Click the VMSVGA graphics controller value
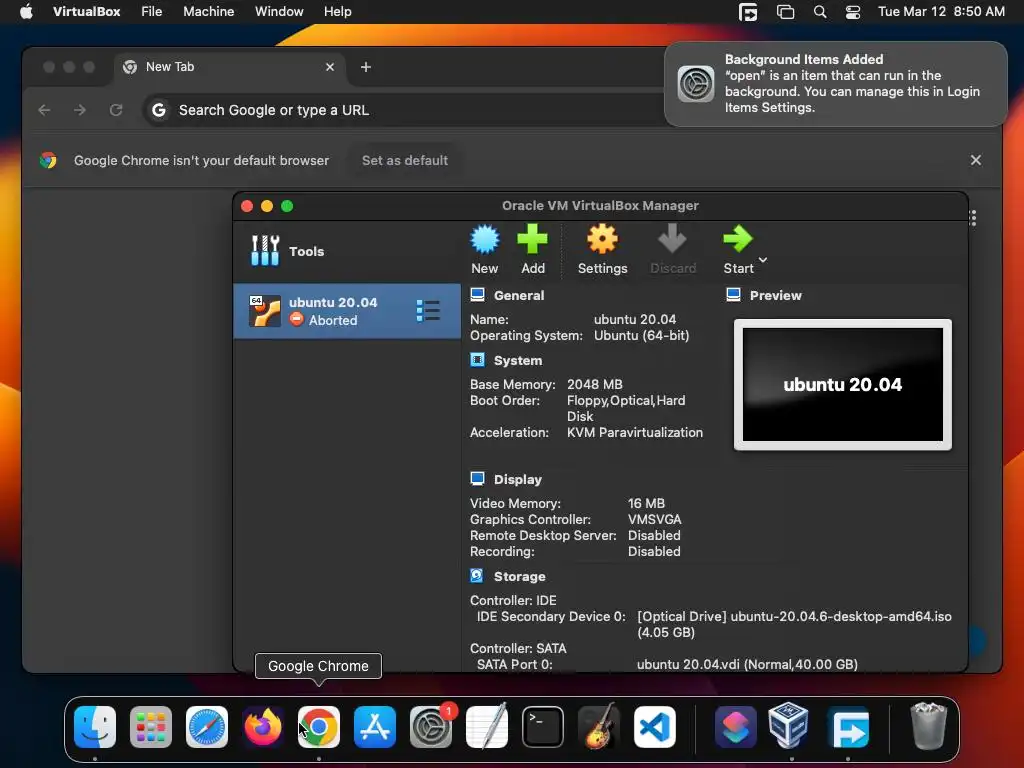Image resolution: width=1024 pixels, height=768 pixels. (x=654, y=520)
